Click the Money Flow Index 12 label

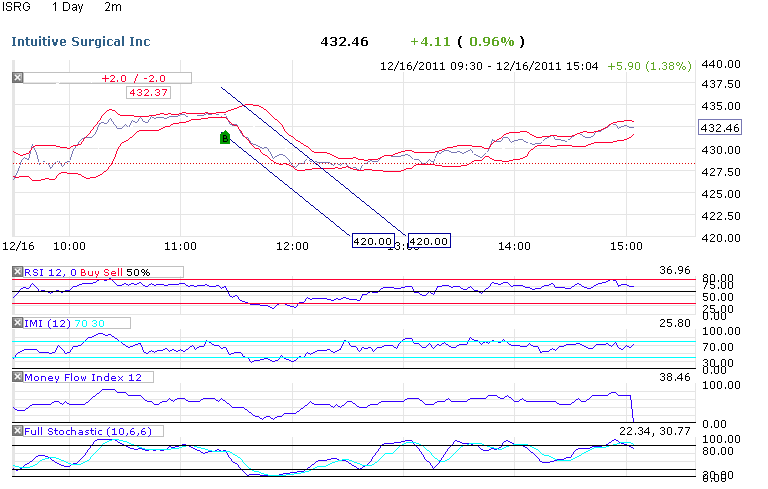[x=83, y=377]
